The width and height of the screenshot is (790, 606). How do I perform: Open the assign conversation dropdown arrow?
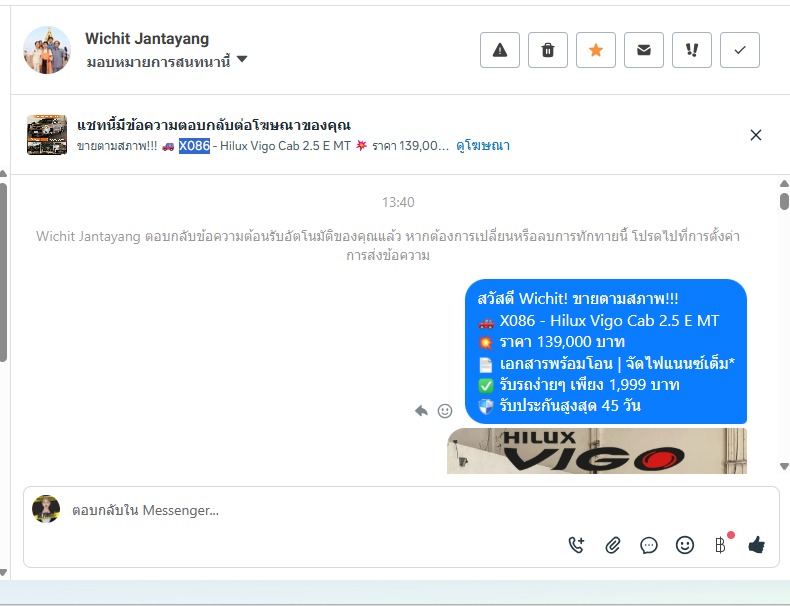[x=242, y=59]
